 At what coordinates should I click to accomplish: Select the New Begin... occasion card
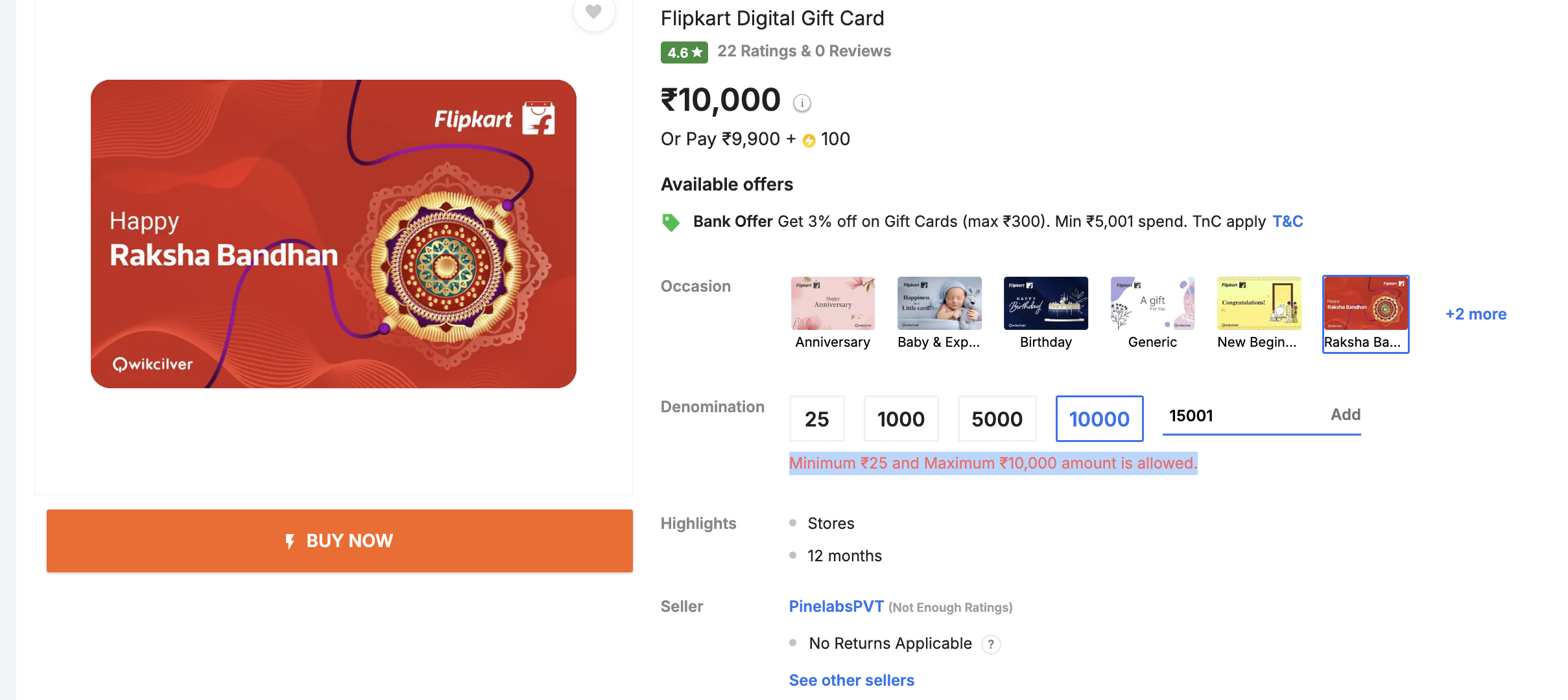coord(1259,314)
